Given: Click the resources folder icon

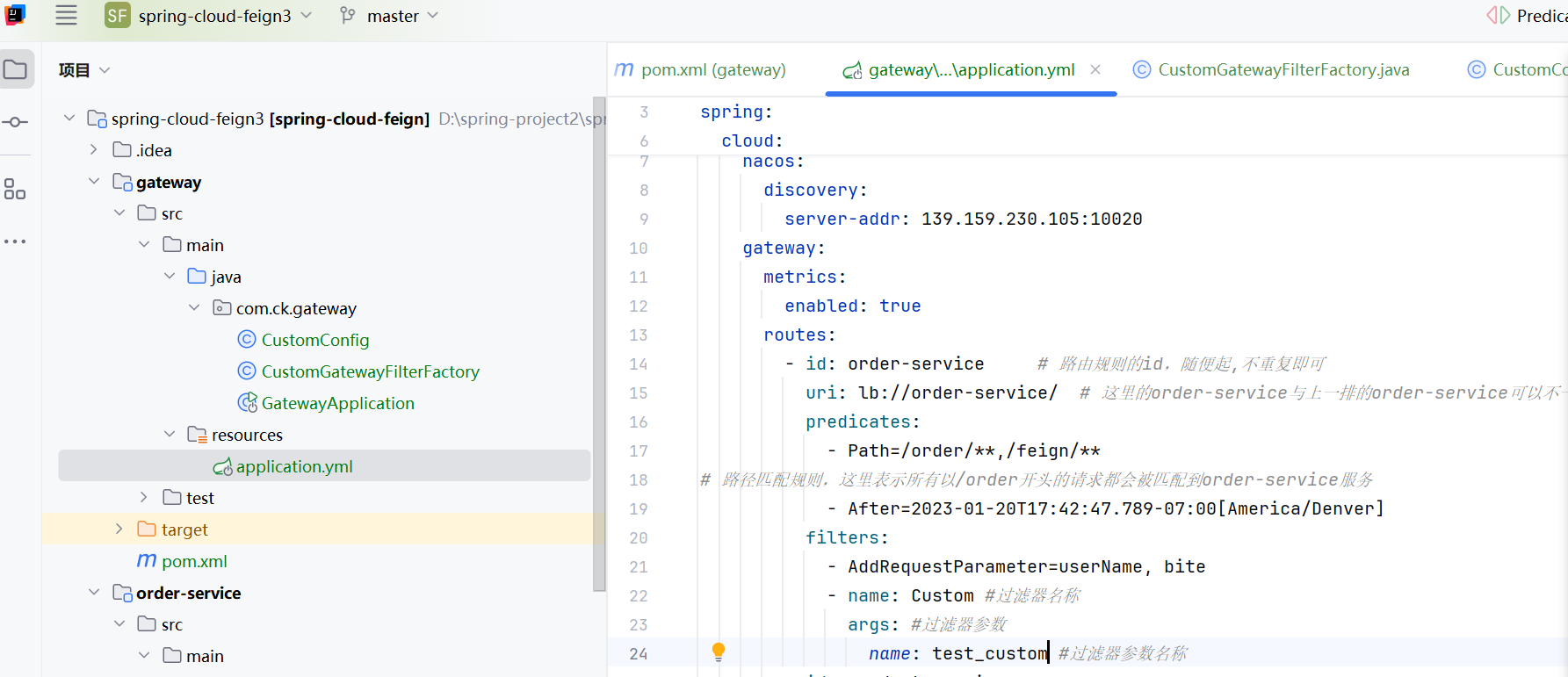Looking at the screenshot, I should coord(198,434).
